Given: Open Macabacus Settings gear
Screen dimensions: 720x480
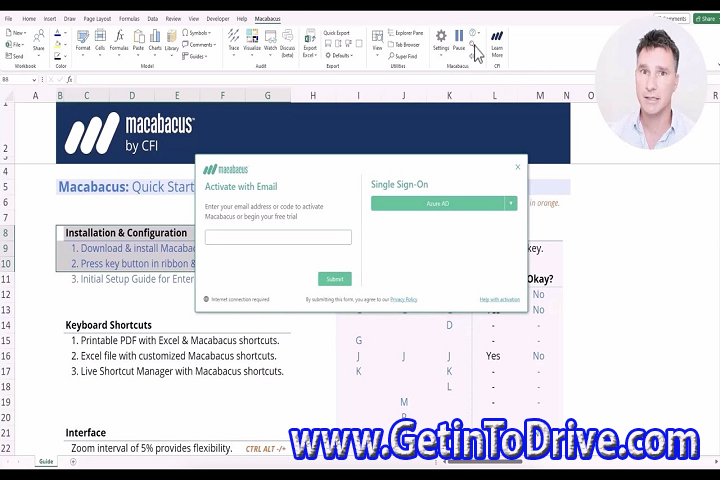Looking at the screenshot, I should click(x=441, y=40).
